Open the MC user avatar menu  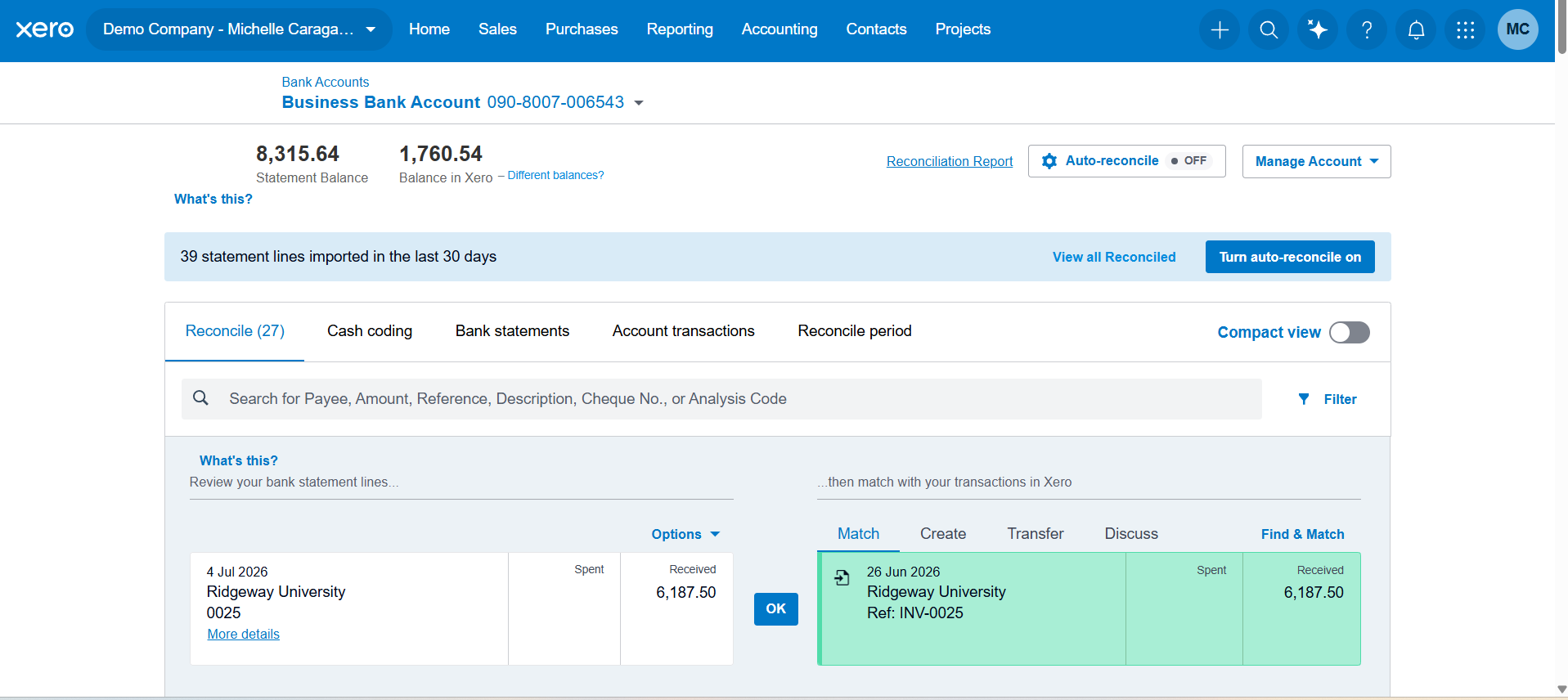click(x=1517, y=29)
